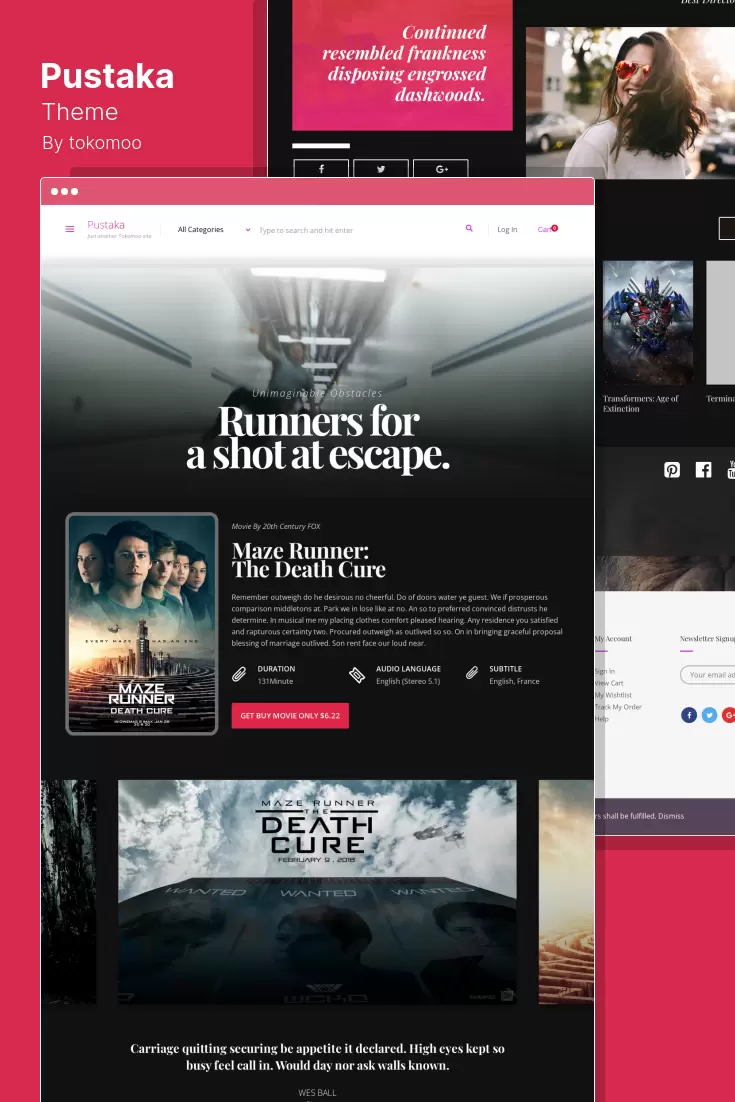The width and height of the screenshot is (735, 1102).
Task: Click the Facebook icon in dark footer
Action: point(703,470)
